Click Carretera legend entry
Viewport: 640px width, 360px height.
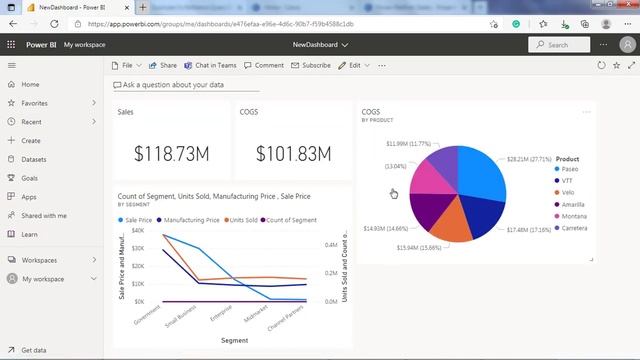pyautogui.click(x=571, y=228)
